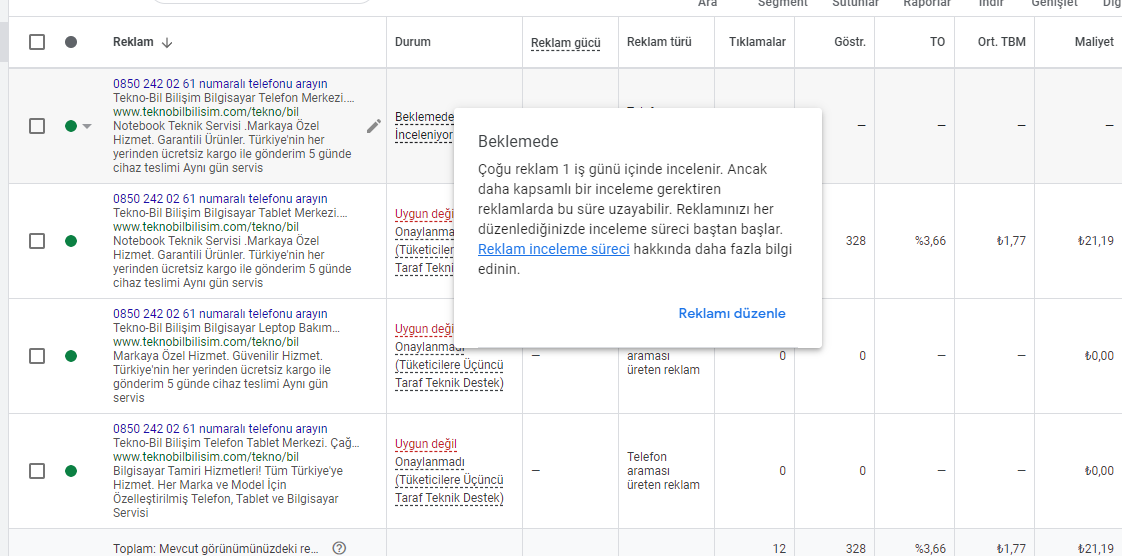The width and height of the screenshot is (1132, 556).
Task: Click the Beklemede heading in the popup
Action: (518, 141)
